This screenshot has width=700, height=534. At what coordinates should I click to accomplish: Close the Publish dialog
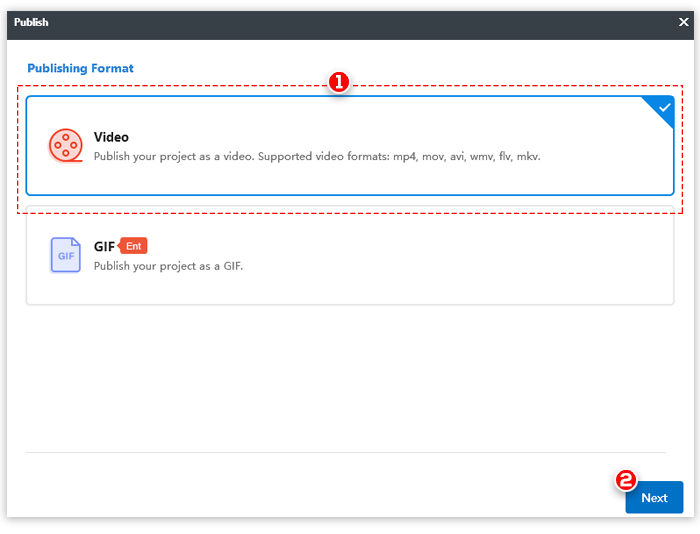click(x=683, y=22)
